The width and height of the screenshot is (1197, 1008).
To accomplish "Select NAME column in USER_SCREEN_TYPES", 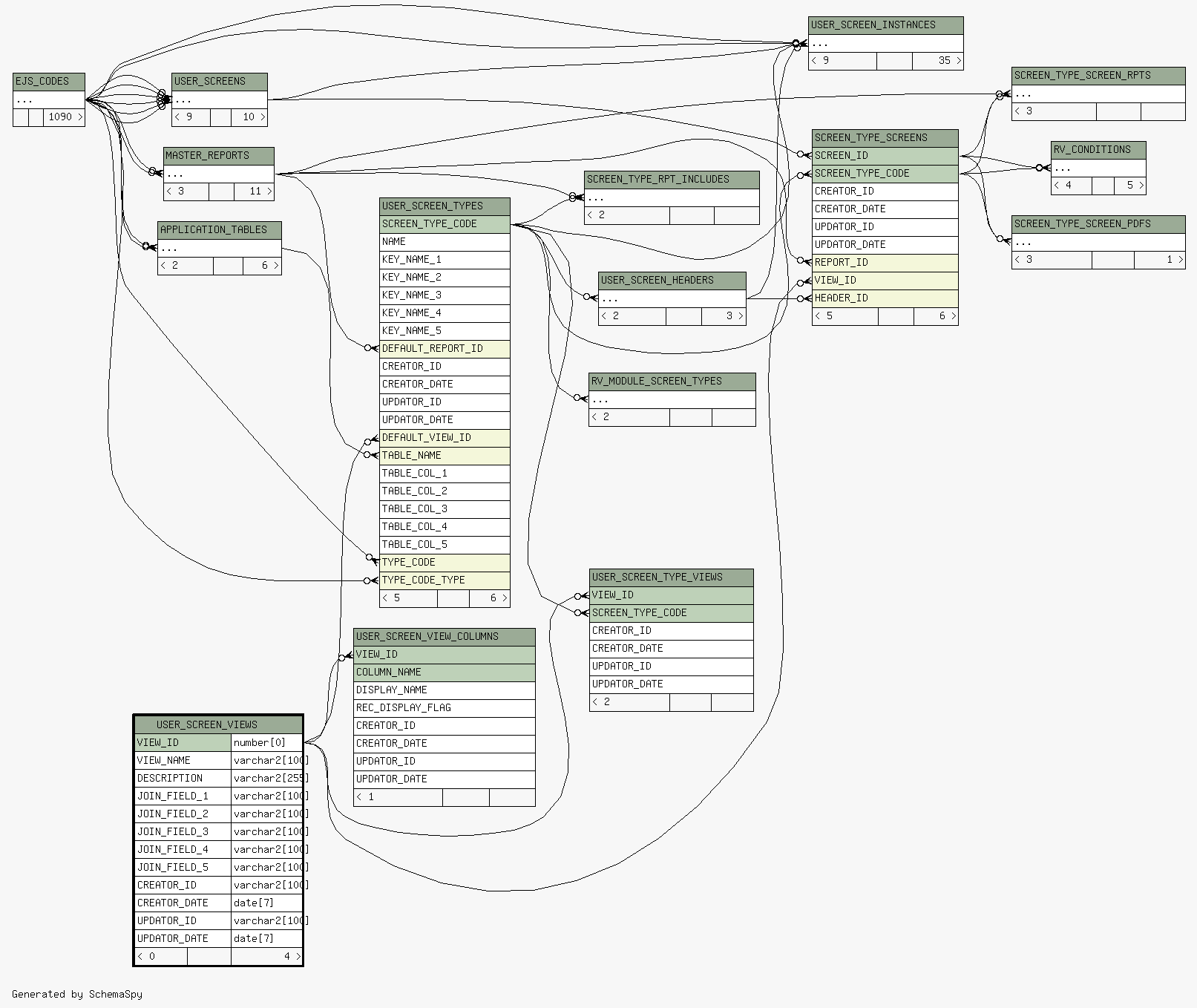I will tap(445, 242).
